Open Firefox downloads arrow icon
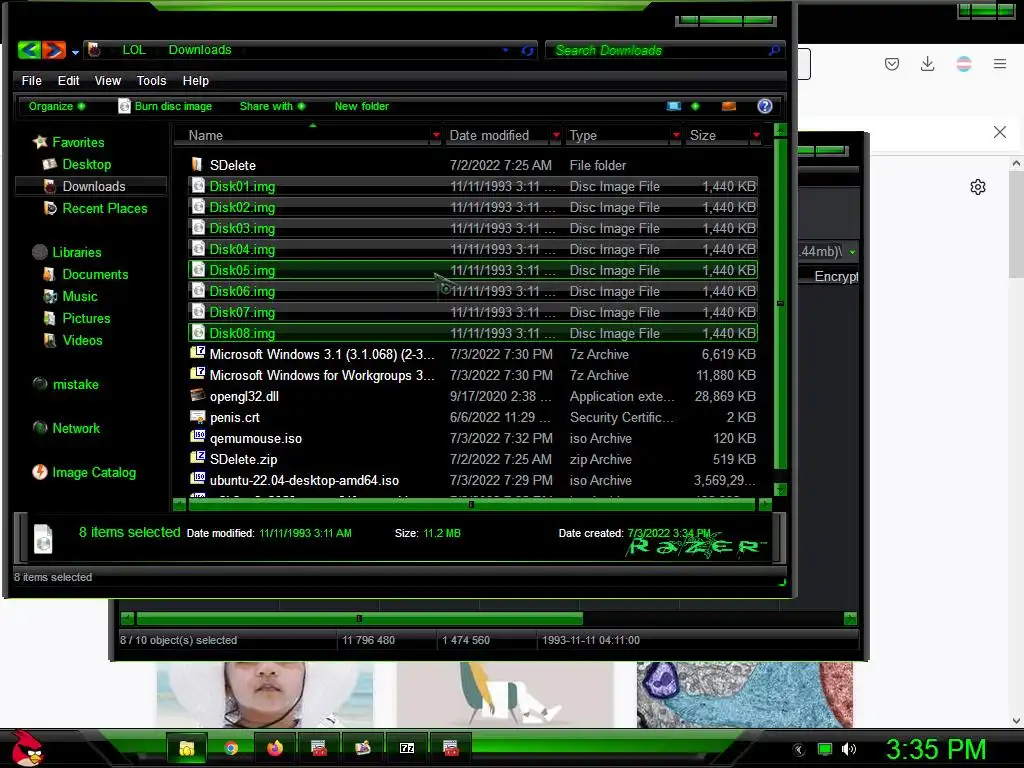The image size is (1024, 768). pos(927,63)
